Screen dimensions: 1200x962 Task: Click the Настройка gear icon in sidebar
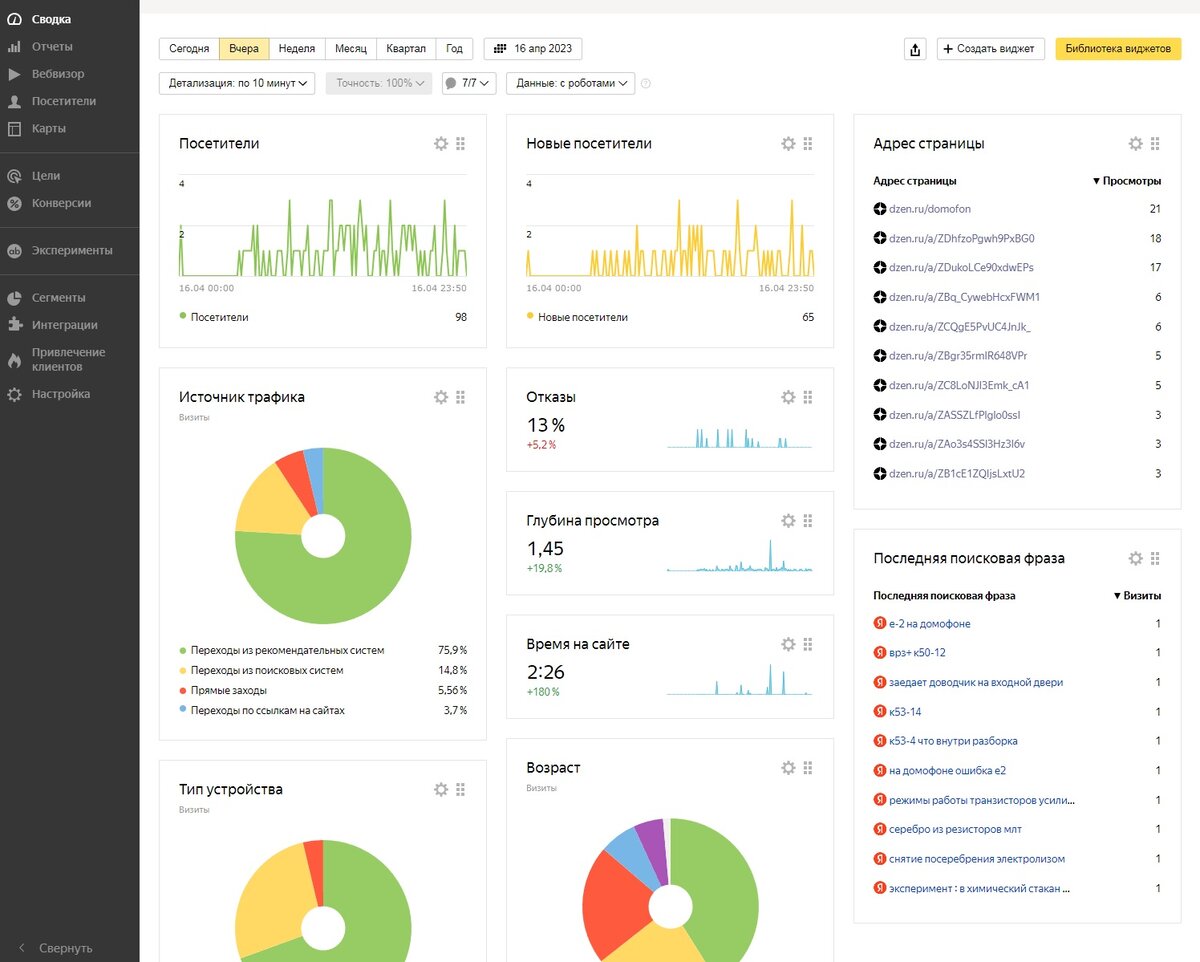pos(14,394)
